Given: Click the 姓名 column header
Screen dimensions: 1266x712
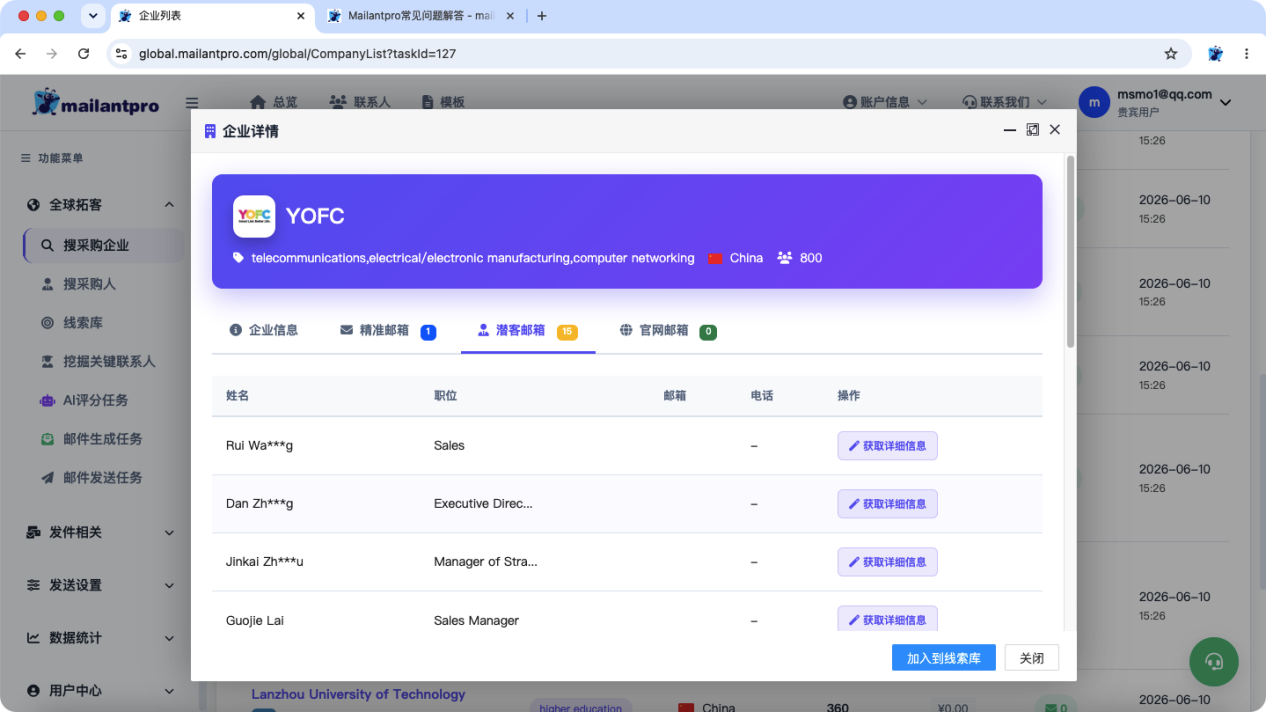Looking at the screenshot, I should coord(237,396).
